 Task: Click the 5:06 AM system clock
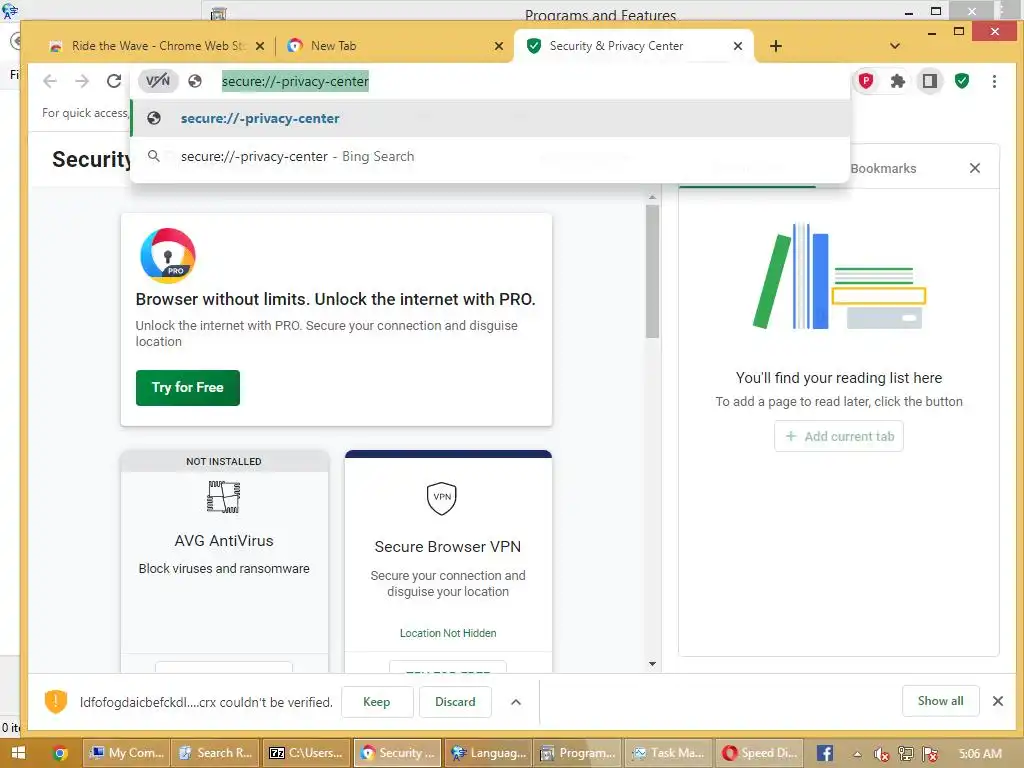(x=980, y=753)
